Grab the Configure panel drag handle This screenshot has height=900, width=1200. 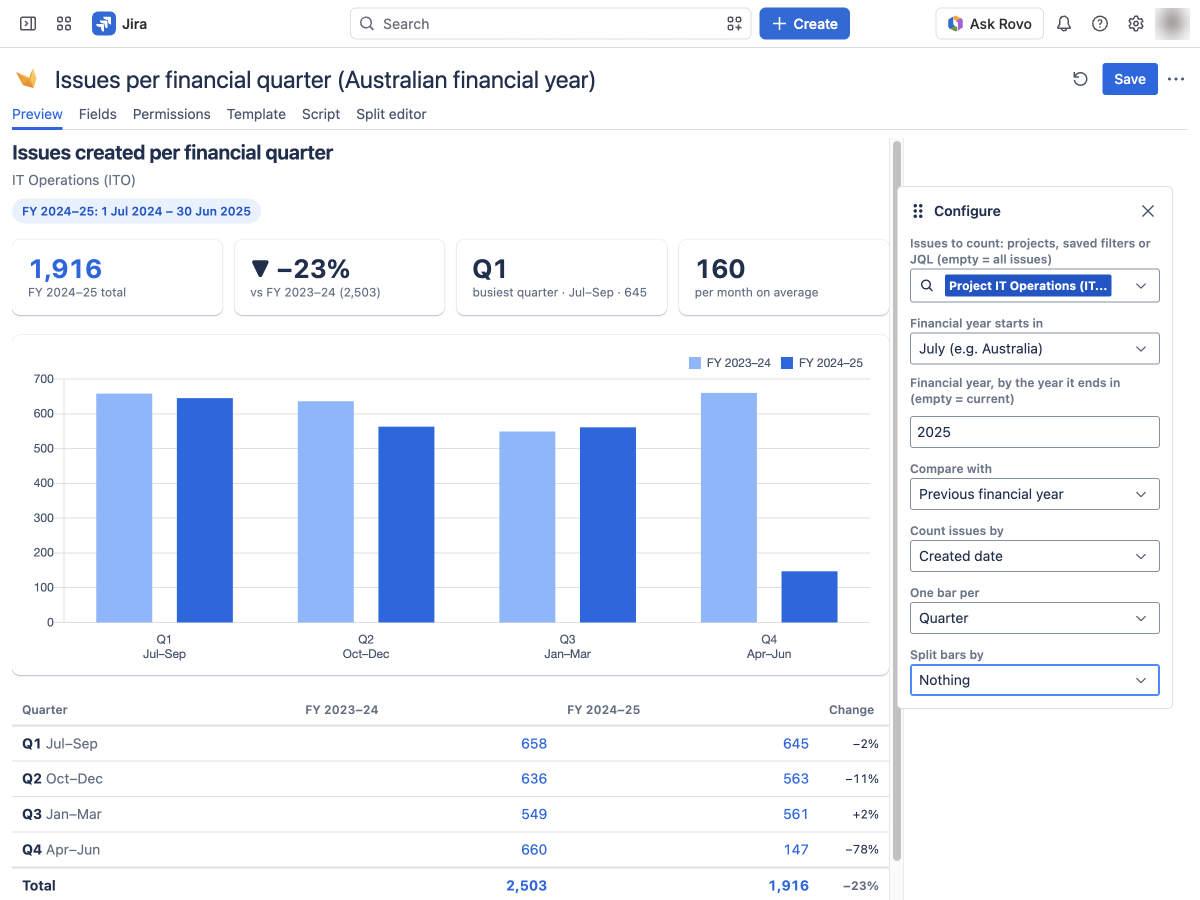click(918, 211)
